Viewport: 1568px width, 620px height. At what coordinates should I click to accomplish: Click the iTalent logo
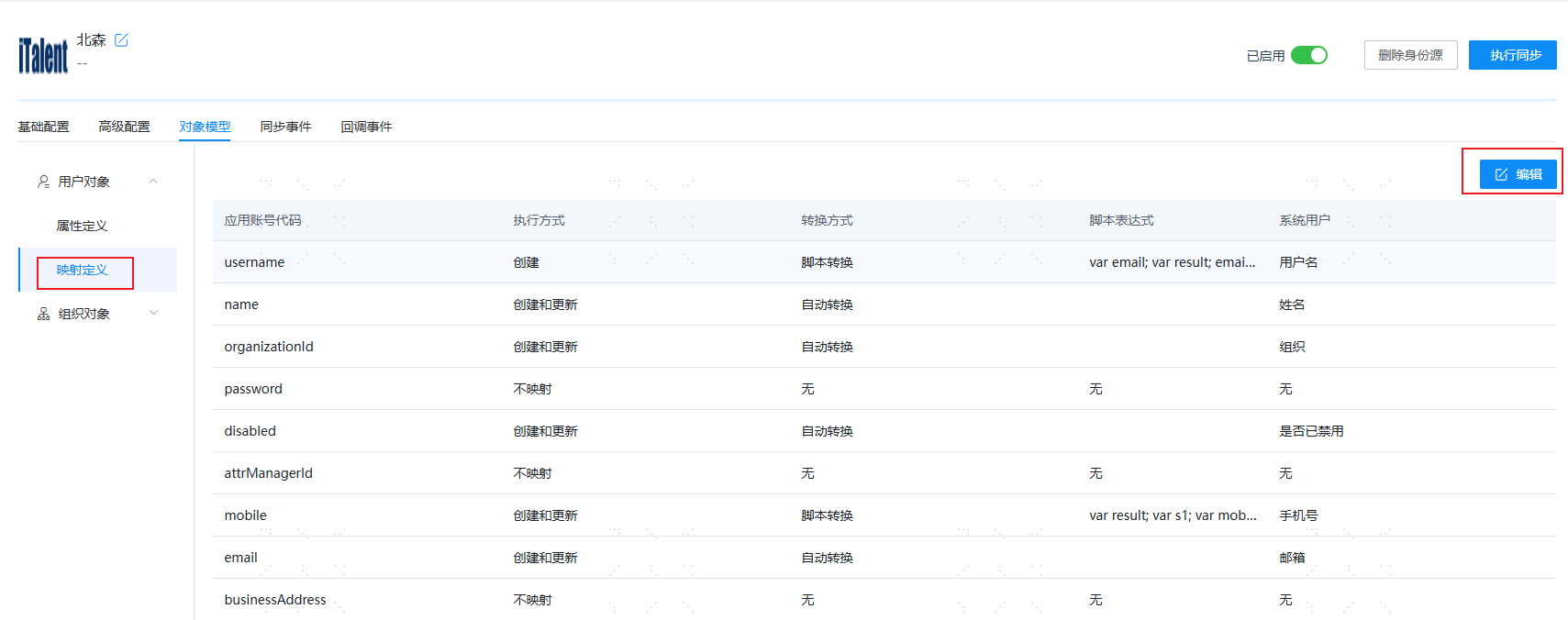(x=43, y=55)
